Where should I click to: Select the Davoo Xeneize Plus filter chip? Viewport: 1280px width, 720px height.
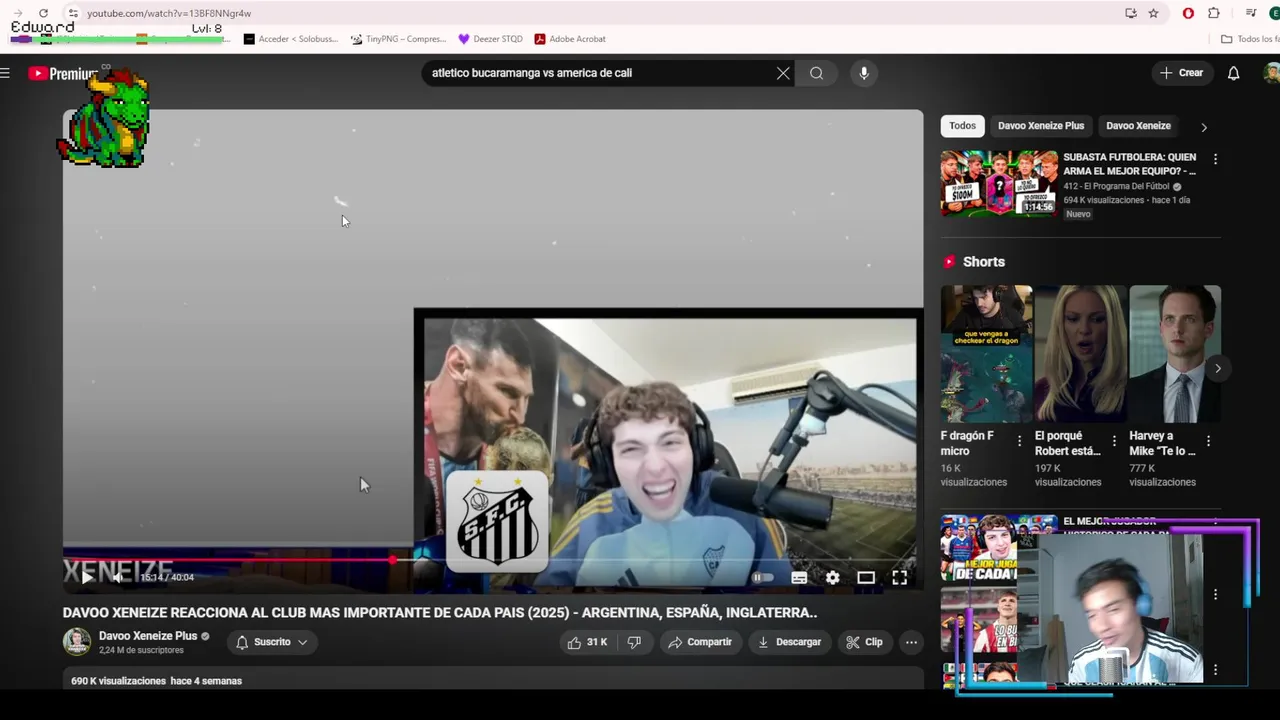point(1041,126)
